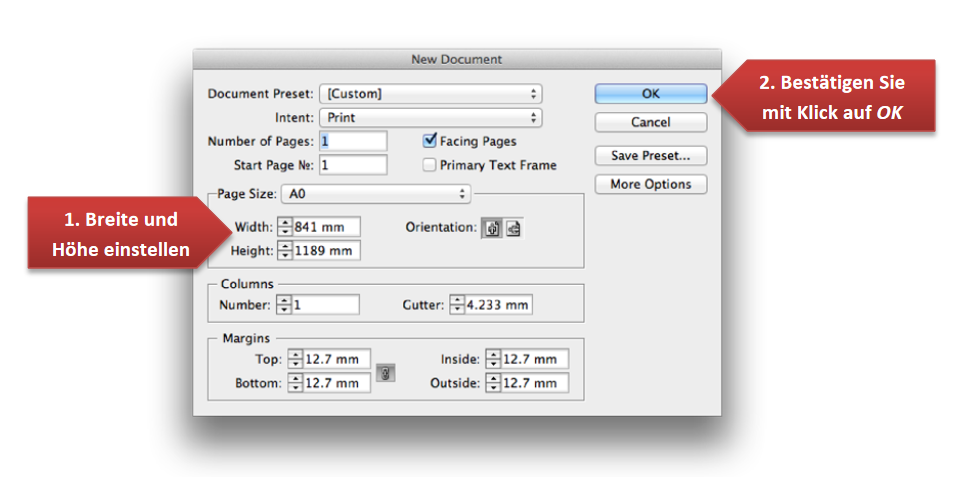This screenshot has width=955, height=477.
Task: Click the More Options button
Action: 651,184
